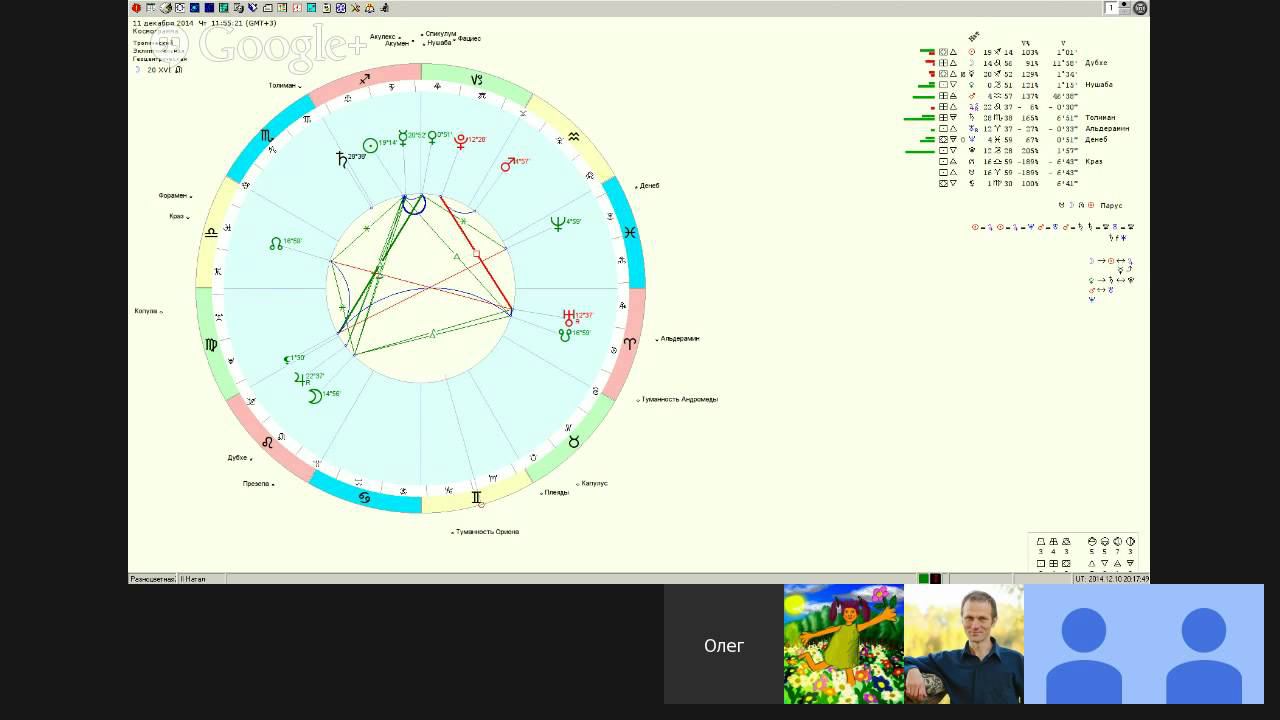Click the plain dark blue square toolbar icon
This screenshot has height=720, width=1280.
209,8
